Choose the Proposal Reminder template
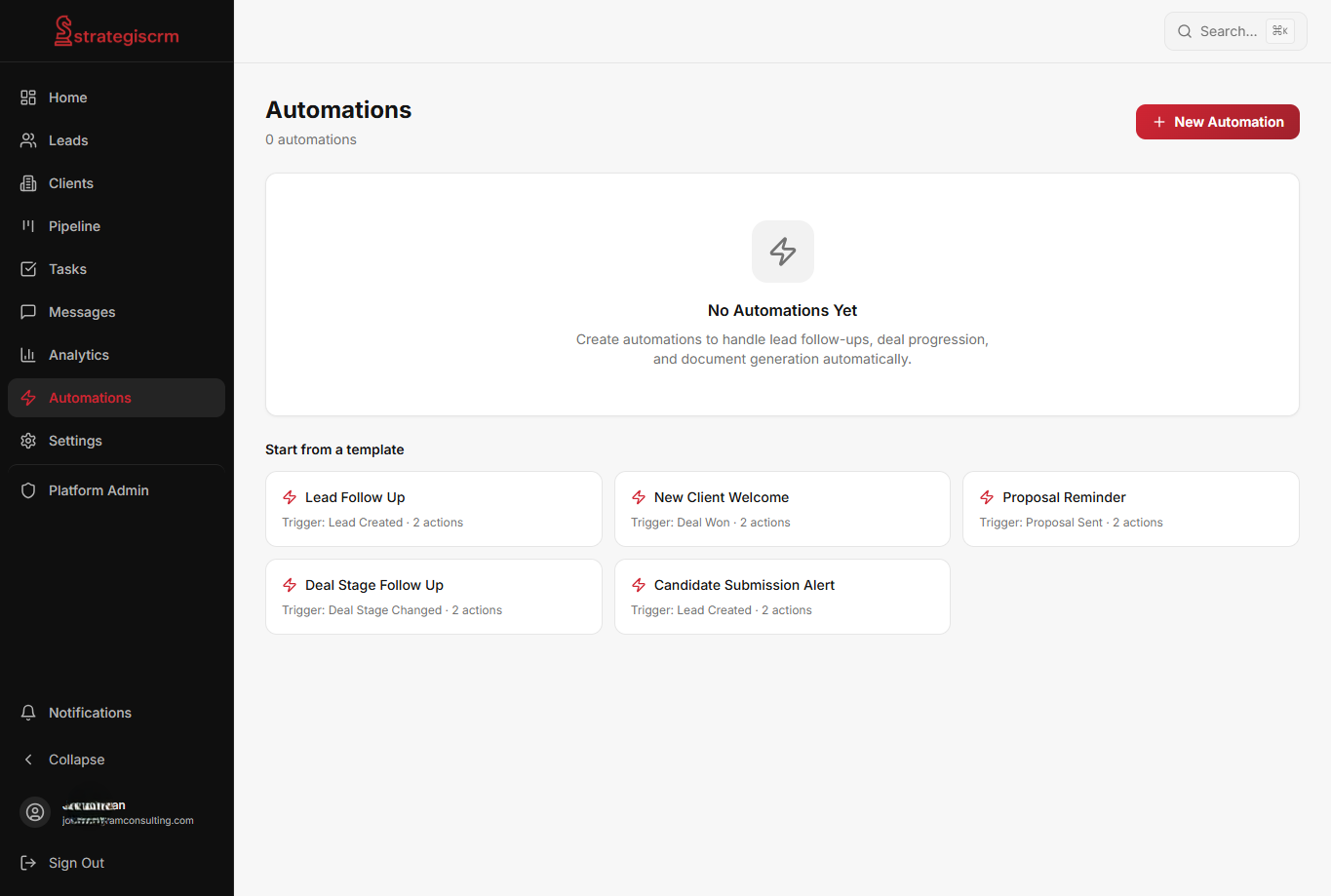This screenshot has height=896, width=1331. pyautogui.click(x=1131, y=509)
